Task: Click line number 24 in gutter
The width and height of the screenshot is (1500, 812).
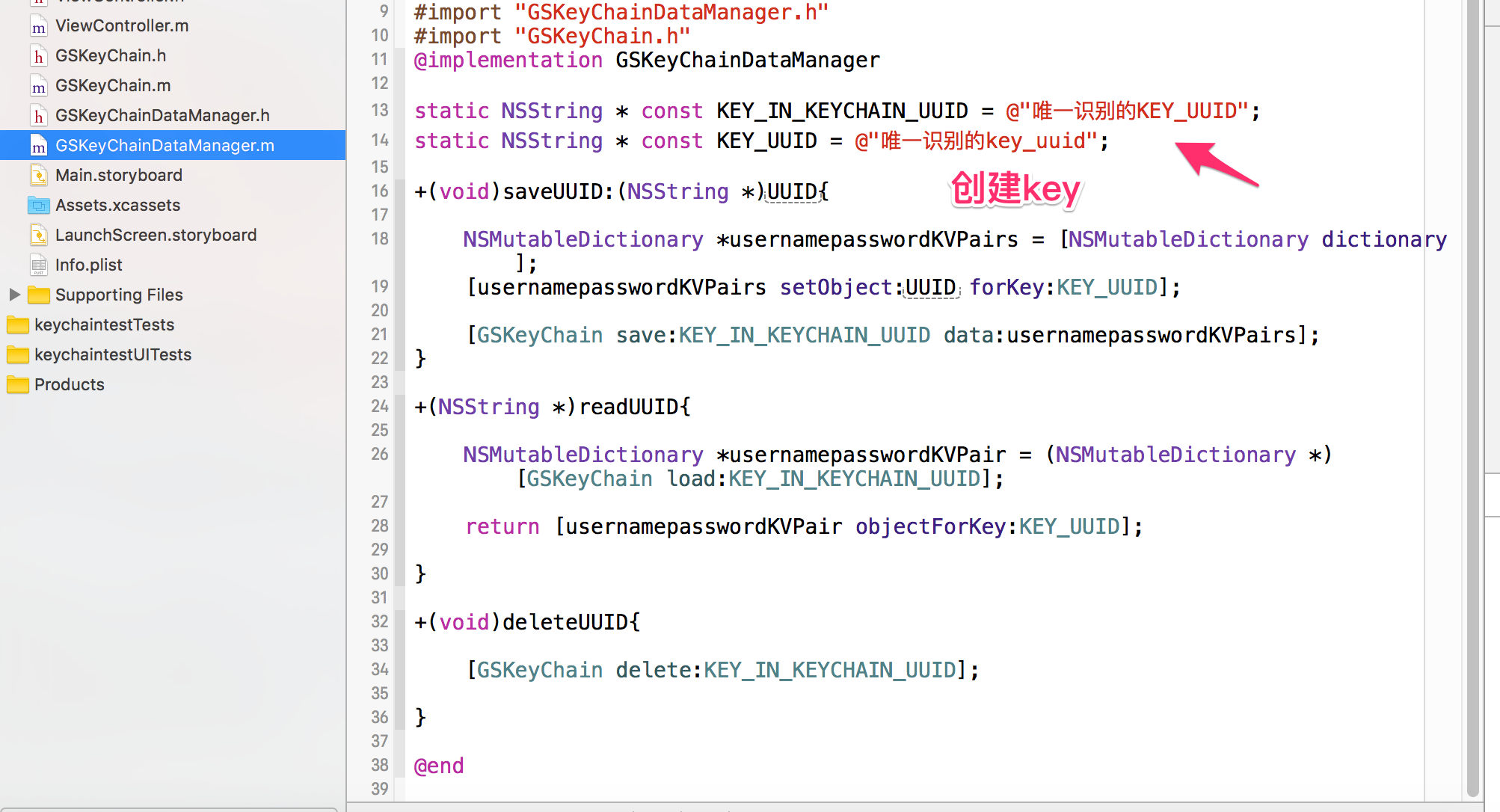Action: tap(380, 407)
